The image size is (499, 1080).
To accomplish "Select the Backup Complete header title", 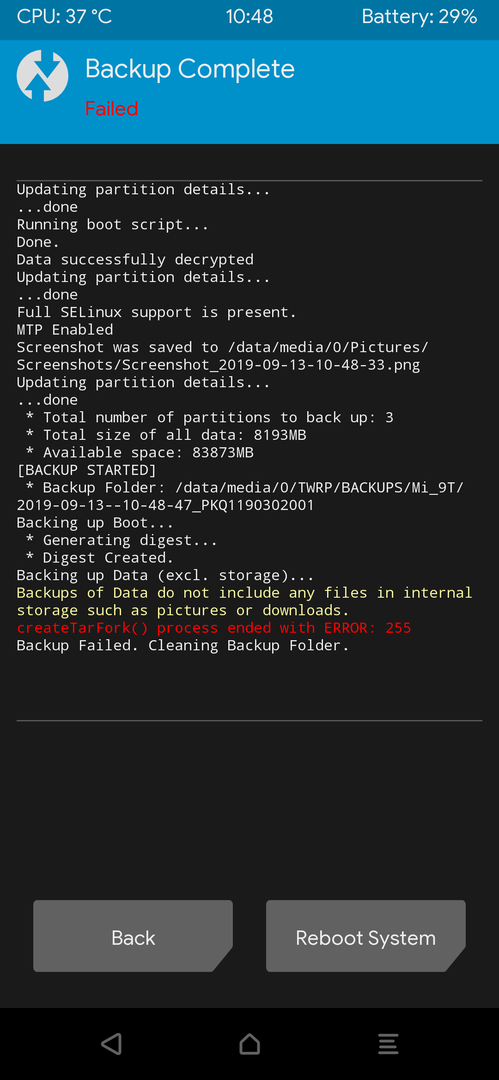I will point(190,69).
